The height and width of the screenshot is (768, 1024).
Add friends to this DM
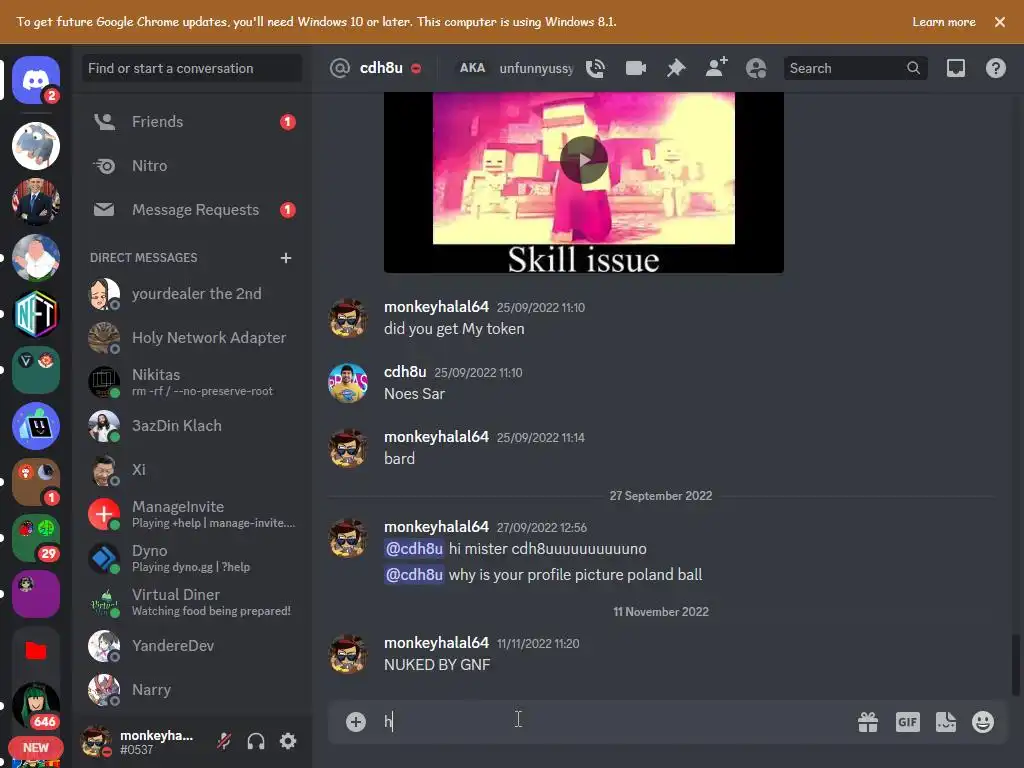point(716,68)
